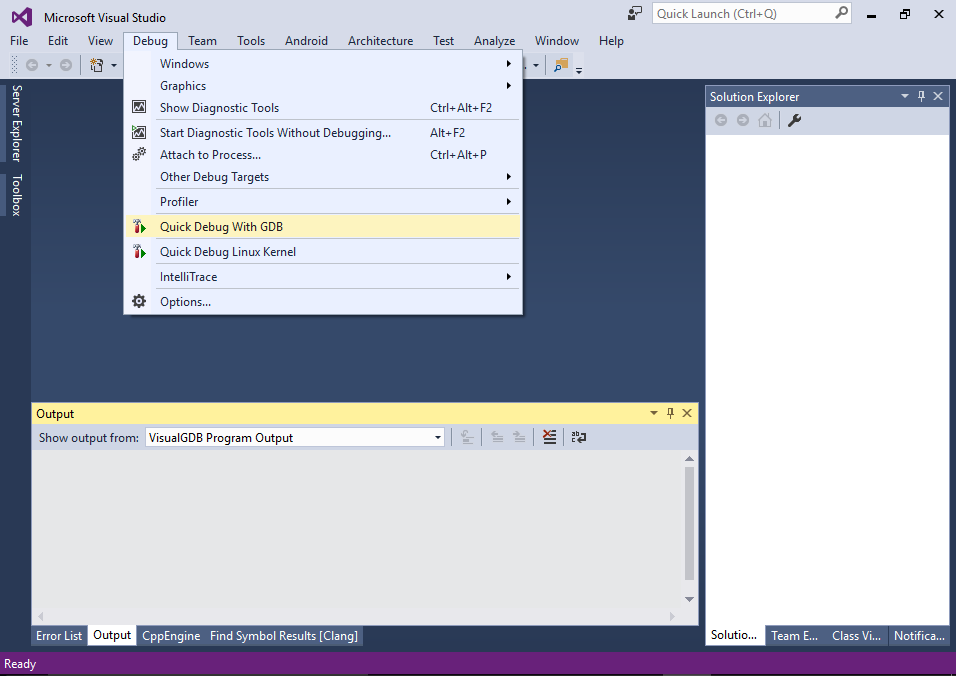The height and width of the screenshot is (676, 956).
Task: Switch to the Error List tab
Action: [59, 635]
